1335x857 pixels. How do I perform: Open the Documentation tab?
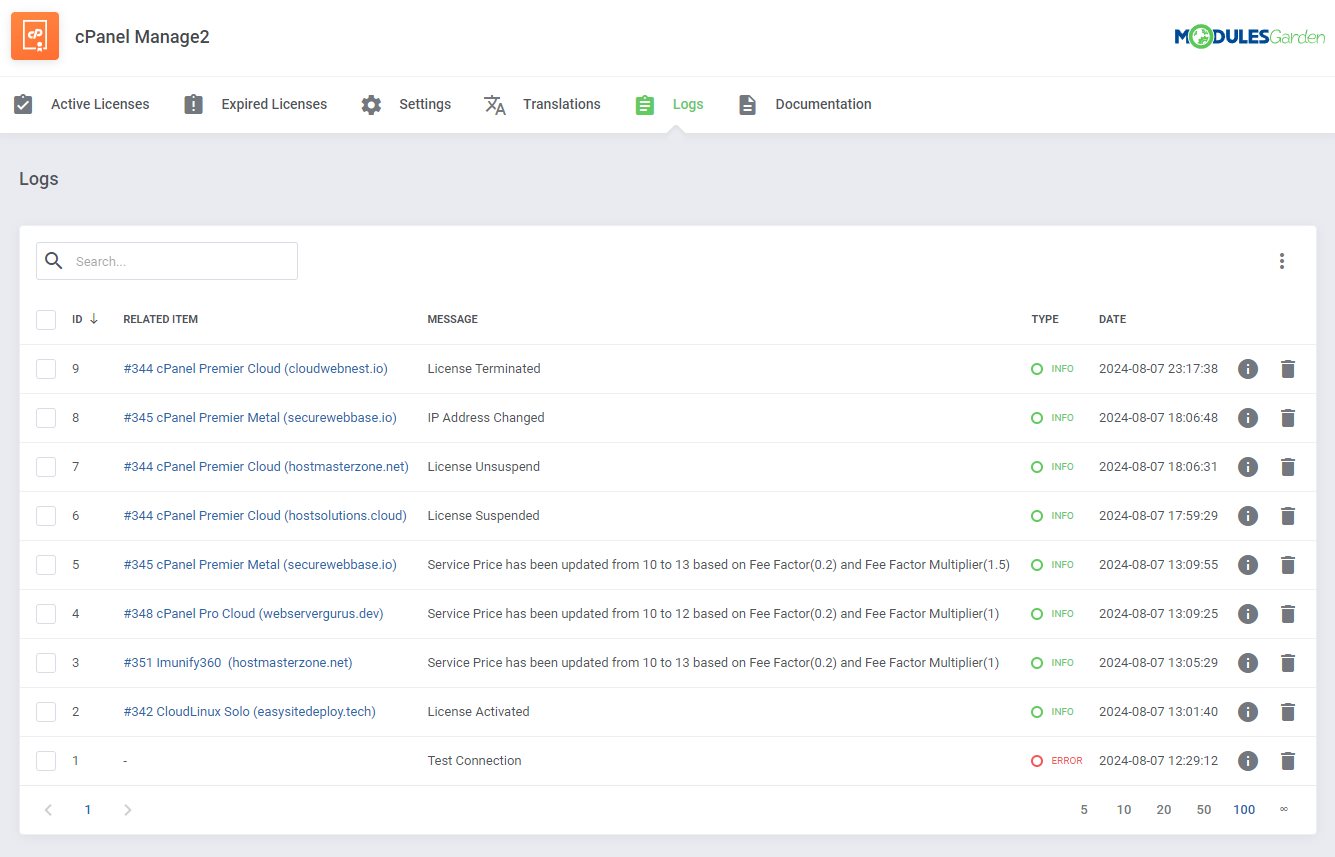click(804, 104)
